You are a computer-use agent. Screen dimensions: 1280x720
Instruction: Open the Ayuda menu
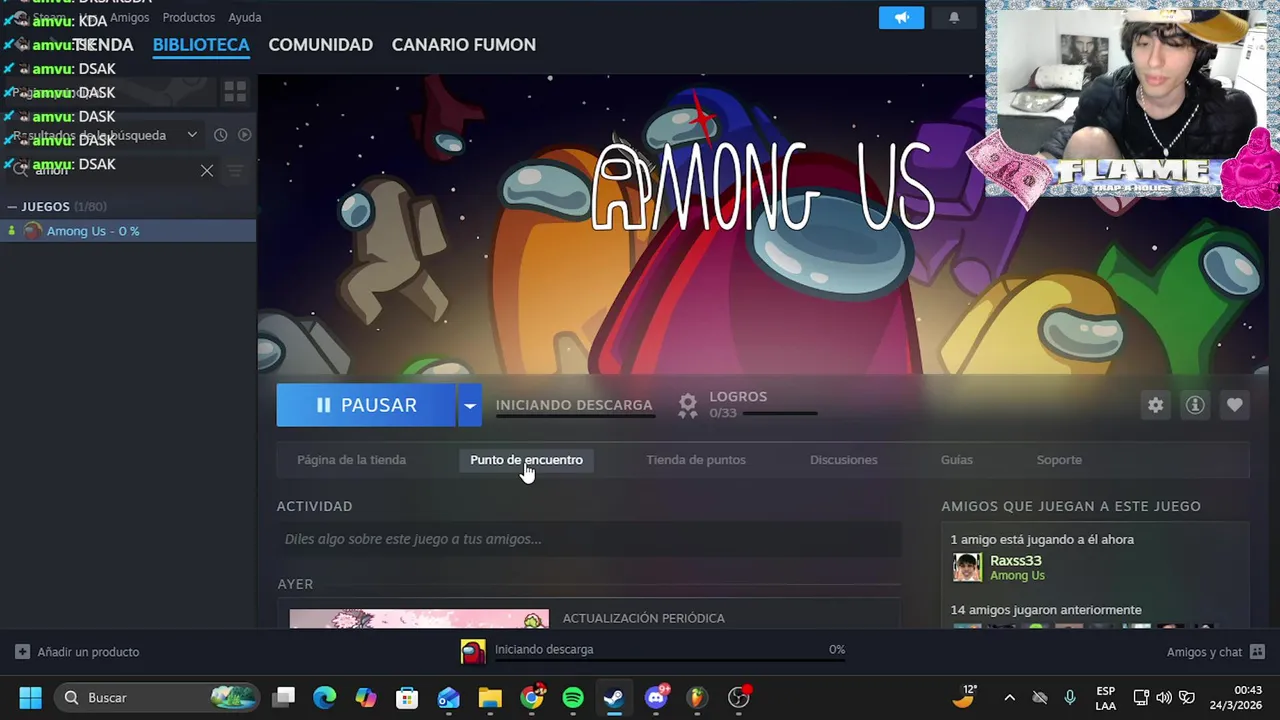pos(245,18)
